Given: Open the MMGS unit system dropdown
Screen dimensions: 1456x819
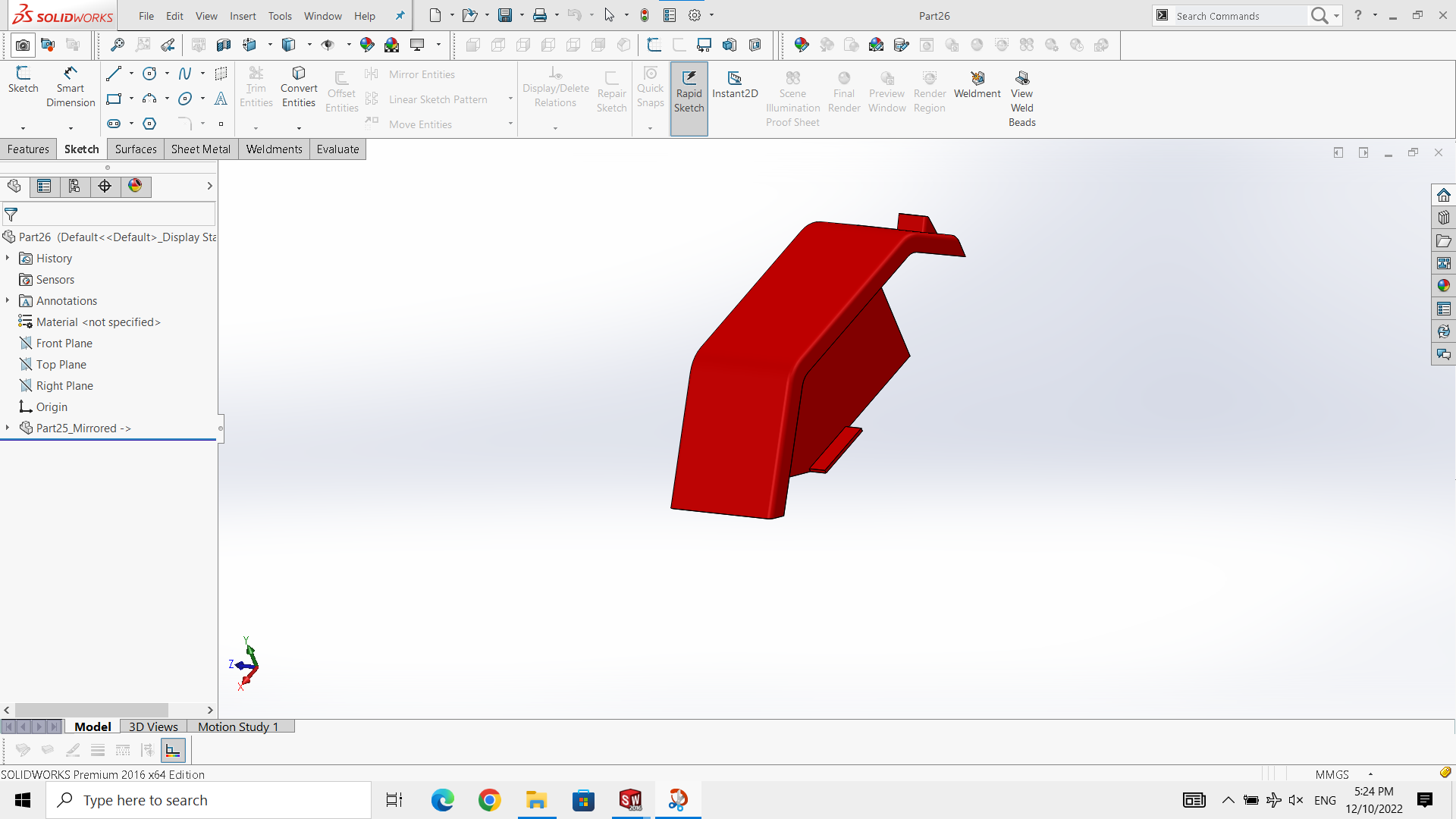Looking at the screenshot, I should (1370, 774).
